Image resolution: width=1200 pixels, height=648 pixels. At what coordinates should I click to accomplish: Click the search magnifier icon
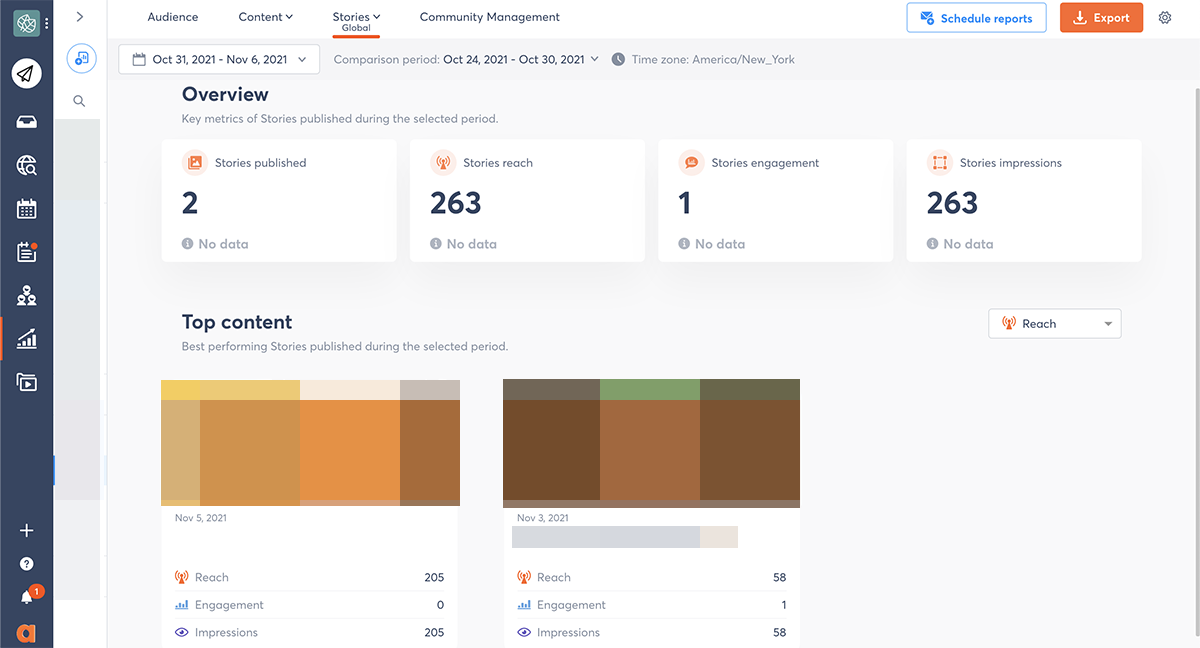pyautogui.click(x=79, y=101)
